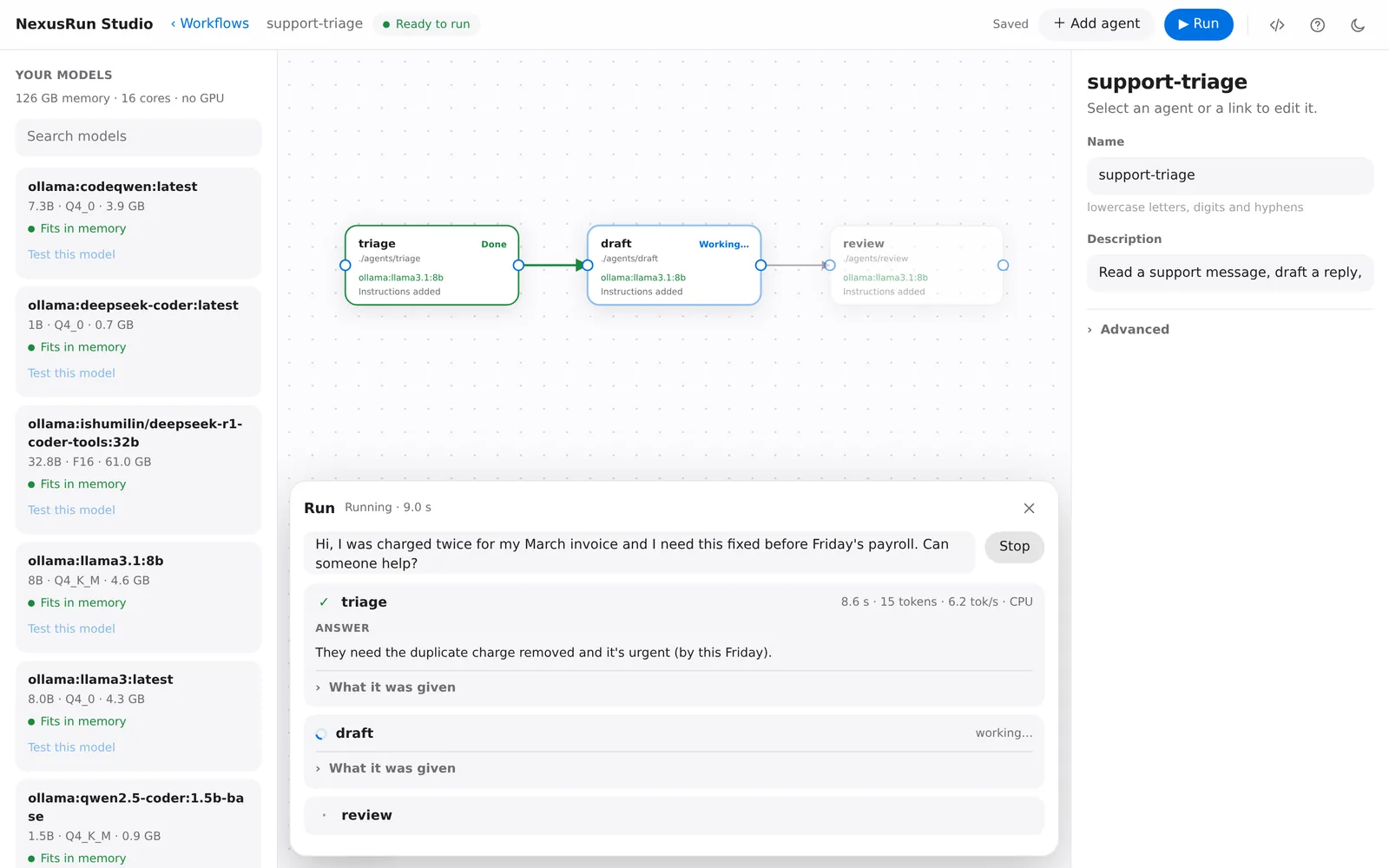Click the ollama:codeqwen:latest model title
The width and height of the screenshot is (1389, 868).
pos(113,187)
